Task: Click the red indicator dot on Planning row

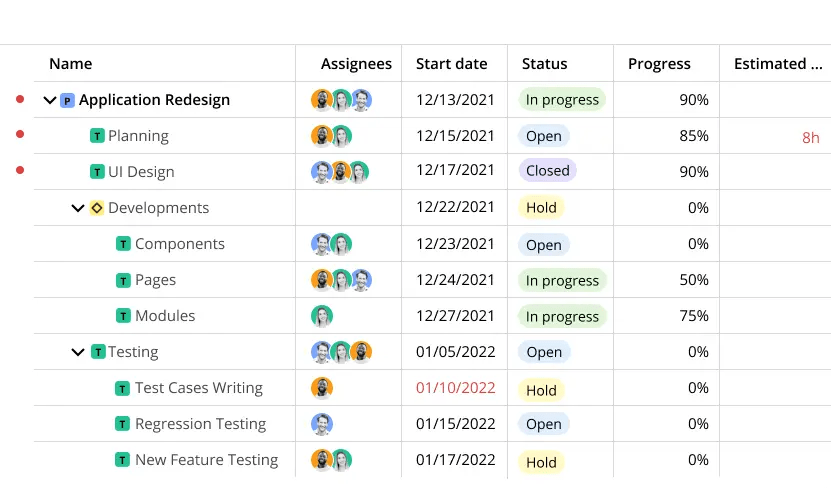Action: [x=20, y=135]
